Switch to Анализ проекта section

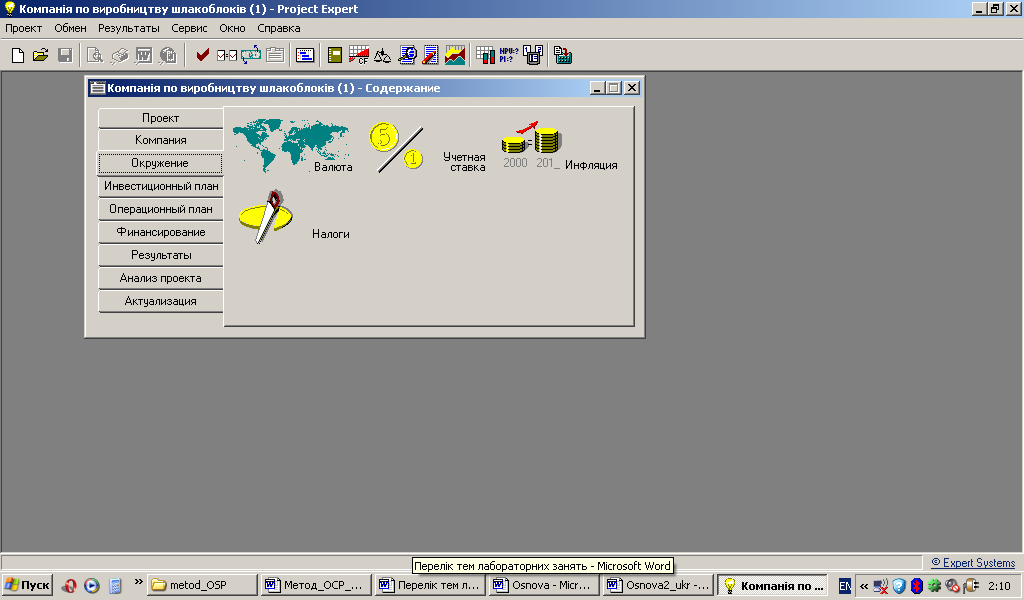161,278
